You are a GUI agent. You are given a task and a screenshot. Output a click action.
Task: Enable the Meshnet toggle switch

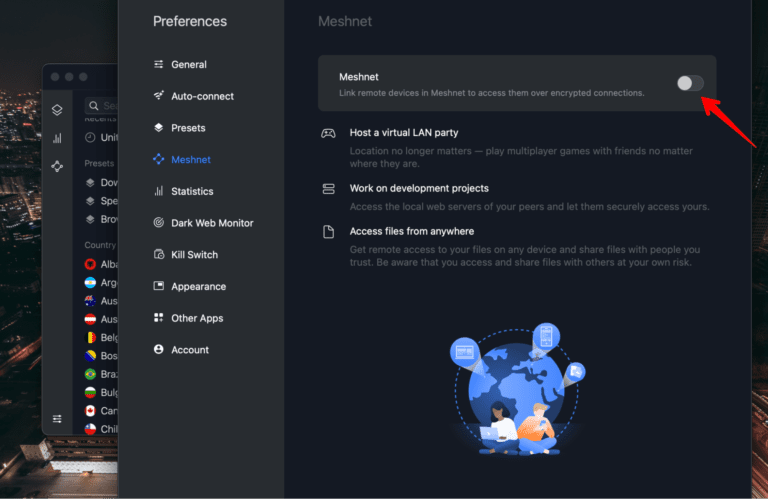(x=690, y=83)
